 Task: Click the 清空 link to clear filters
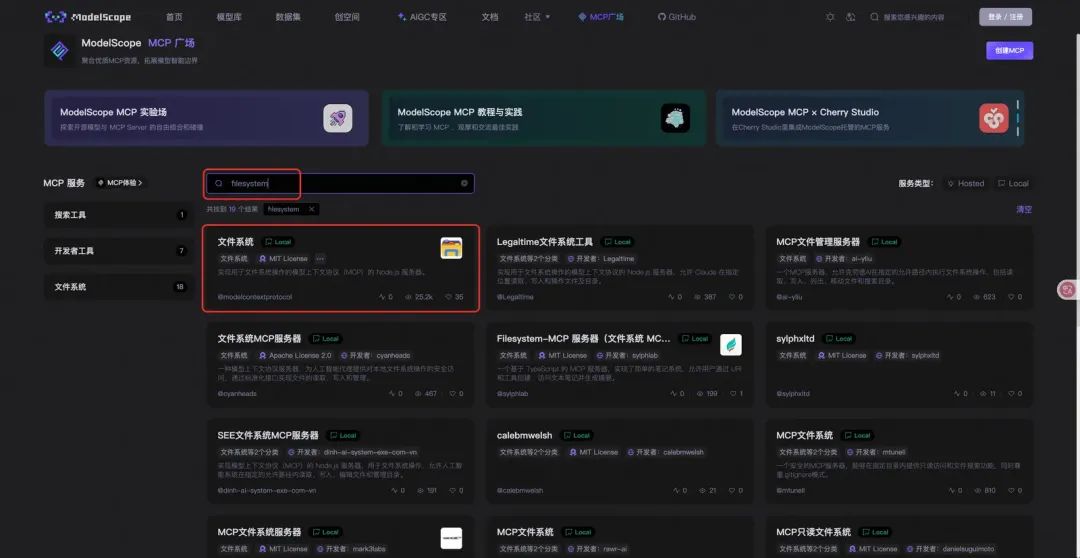point(1024,209)
